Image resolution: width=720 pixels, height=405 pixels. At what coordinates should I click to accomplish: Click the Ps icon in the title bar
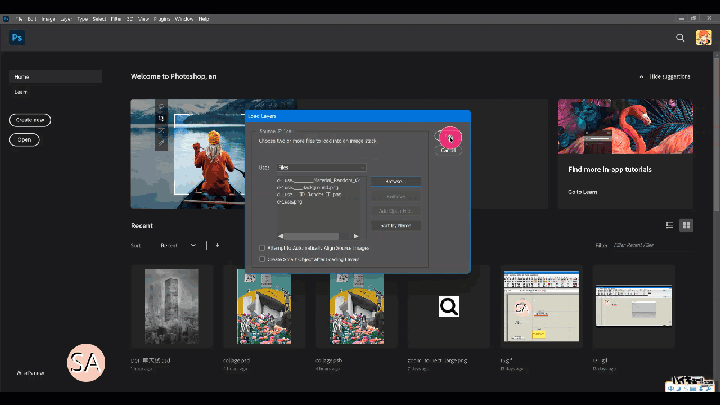(x=6, y=19)
